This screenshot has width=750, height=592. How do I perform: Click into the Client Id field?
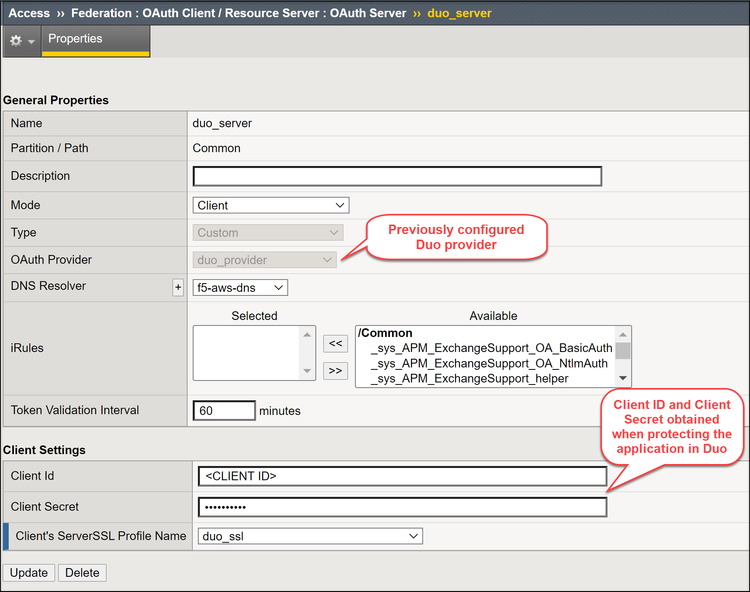[402, 476]
